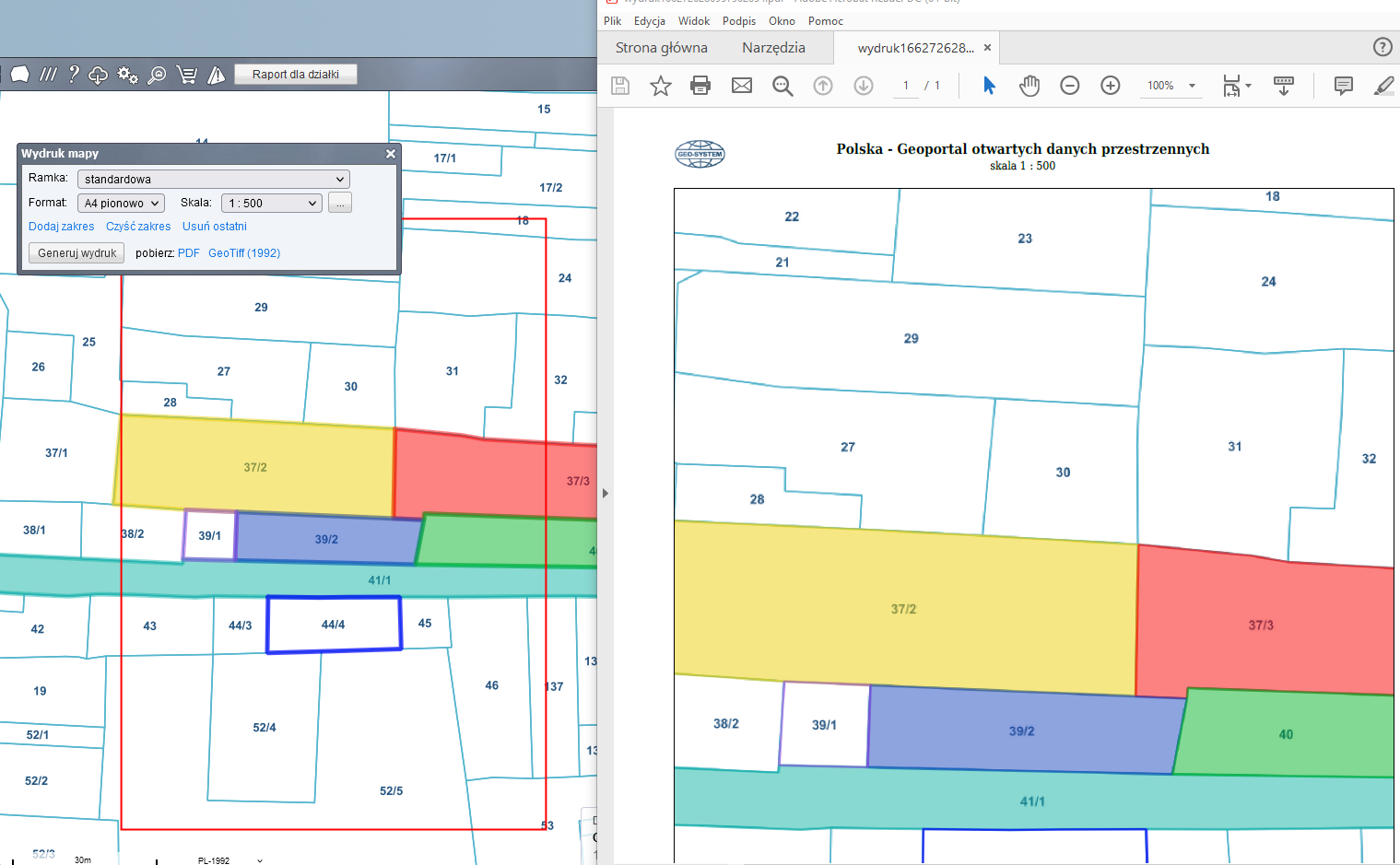Open the Format A4 pionowo dropdown
The width and height of the screenshot is (1400, 865).
(121, 203)
